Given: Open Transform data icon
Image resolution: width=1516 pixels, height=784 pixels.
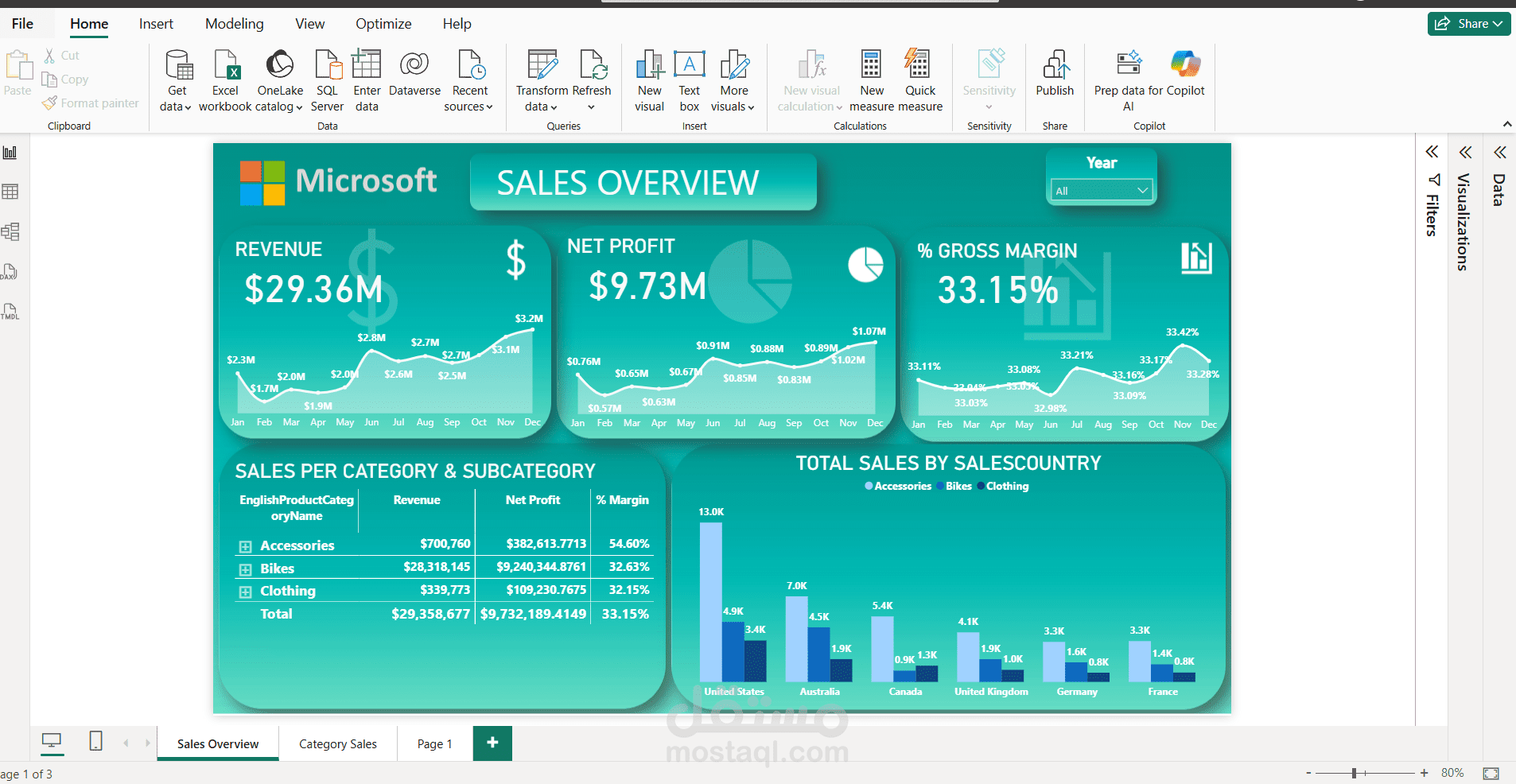Looking at the screenshot, I should [542, 65].
